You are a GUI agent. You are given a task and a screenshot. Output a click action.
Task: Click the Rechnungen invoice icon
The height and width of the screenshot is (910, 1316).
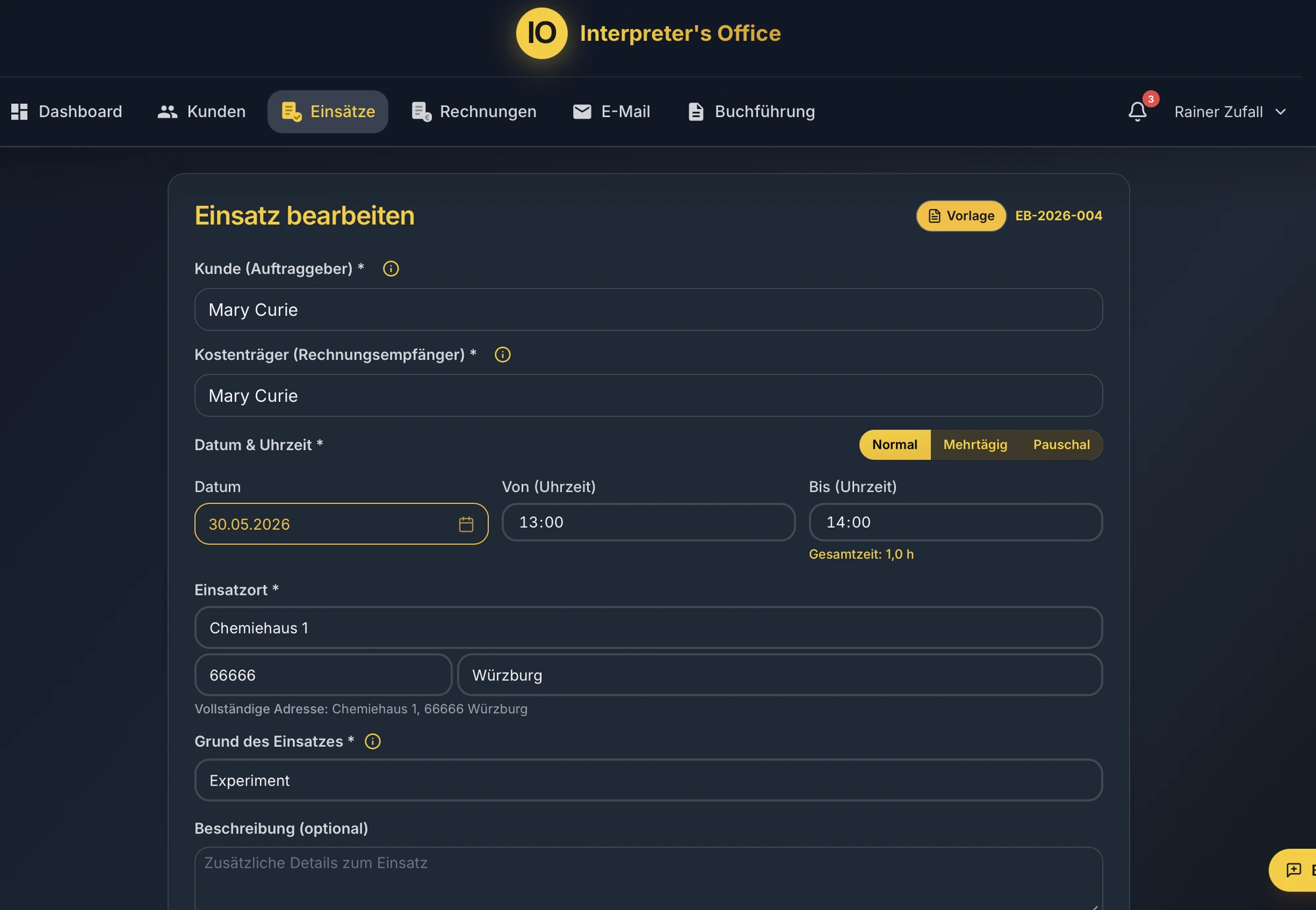tap(422, 111)
